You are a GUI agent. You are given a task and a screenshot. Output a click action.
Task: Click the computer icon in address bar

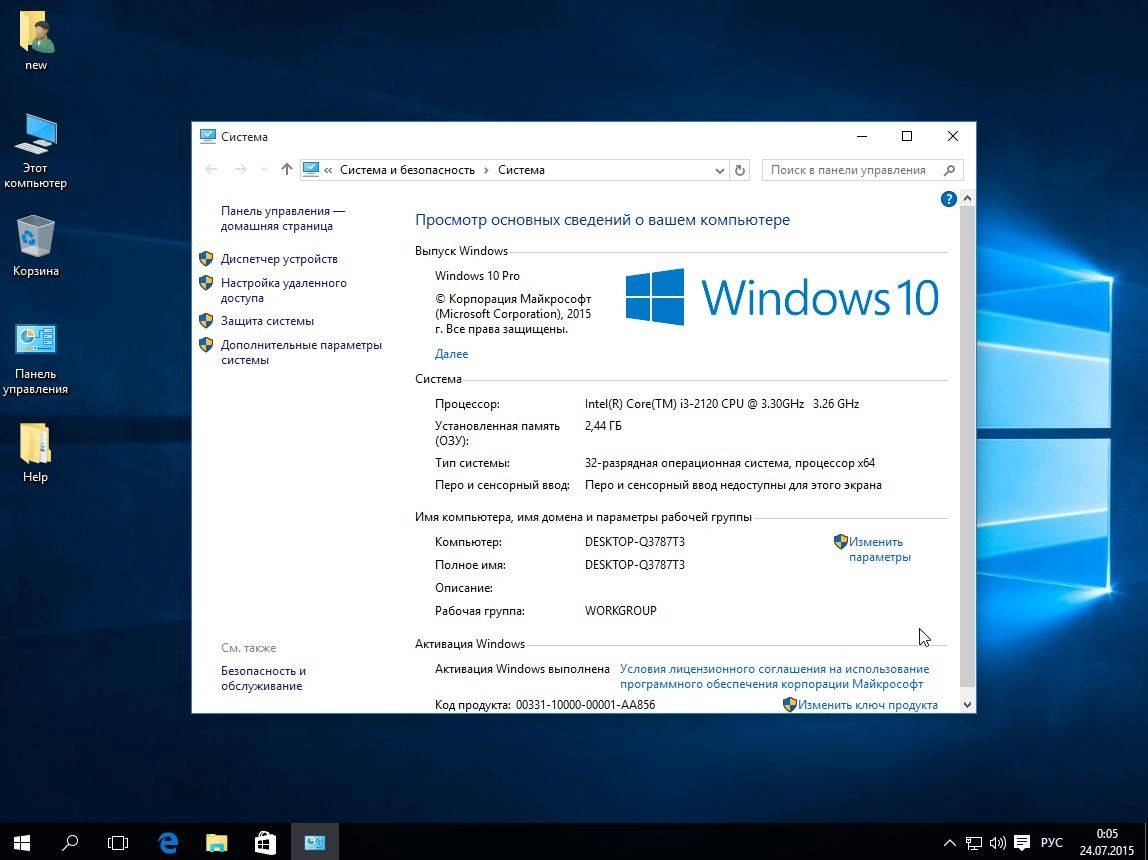click(x=310, y=170)
